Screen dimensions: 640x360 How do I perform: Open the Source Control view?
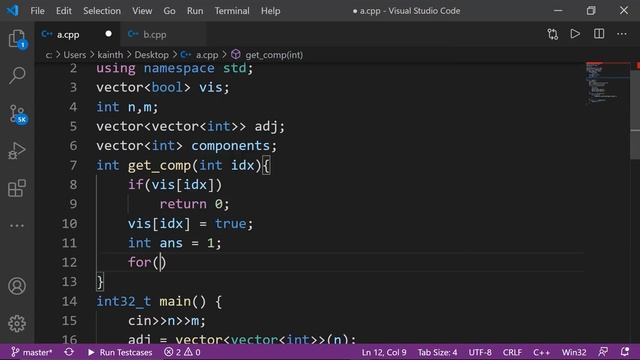(x=18, y=114)
